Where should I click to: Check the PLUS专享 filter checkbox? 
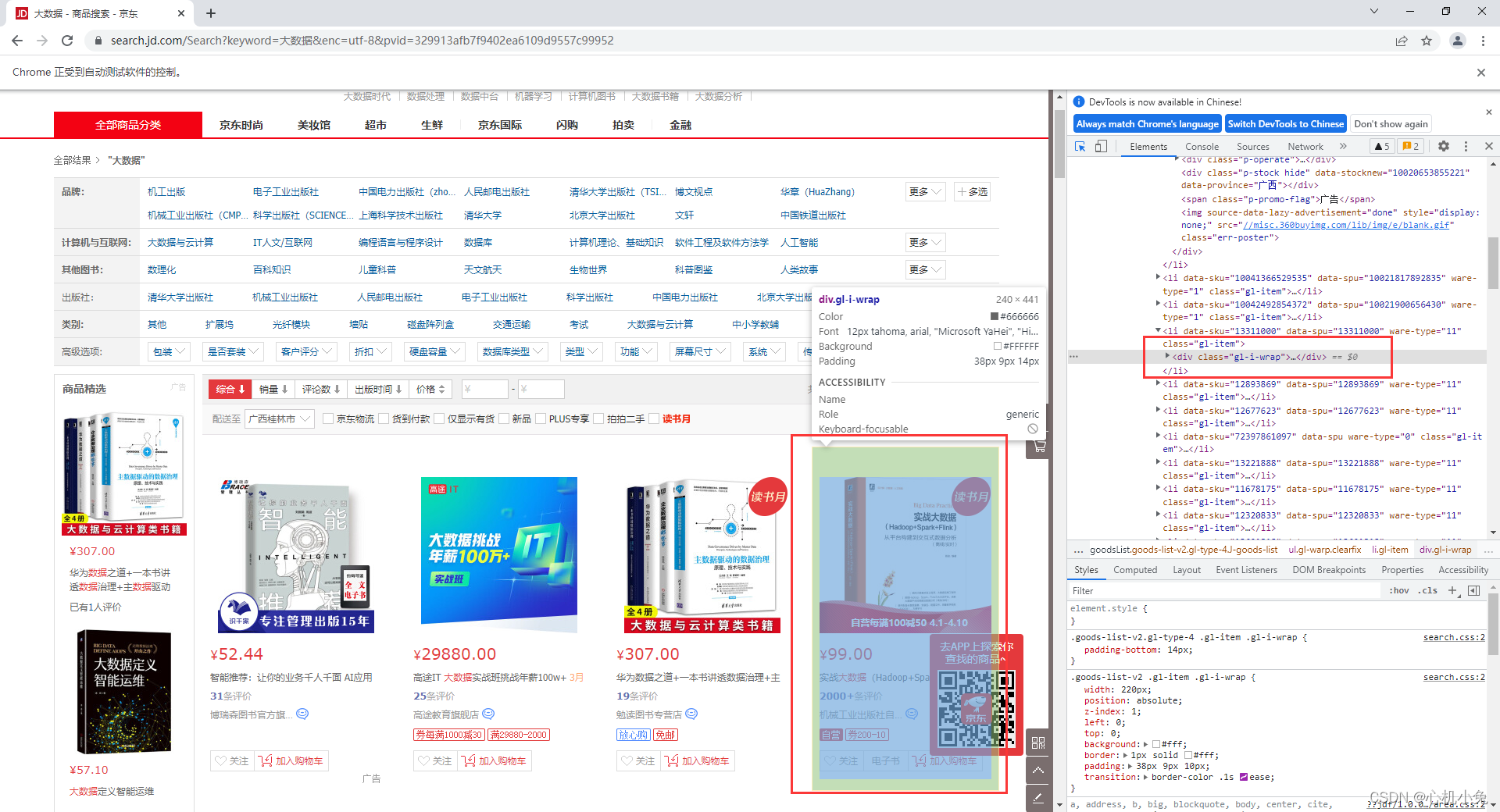point(541,418)
